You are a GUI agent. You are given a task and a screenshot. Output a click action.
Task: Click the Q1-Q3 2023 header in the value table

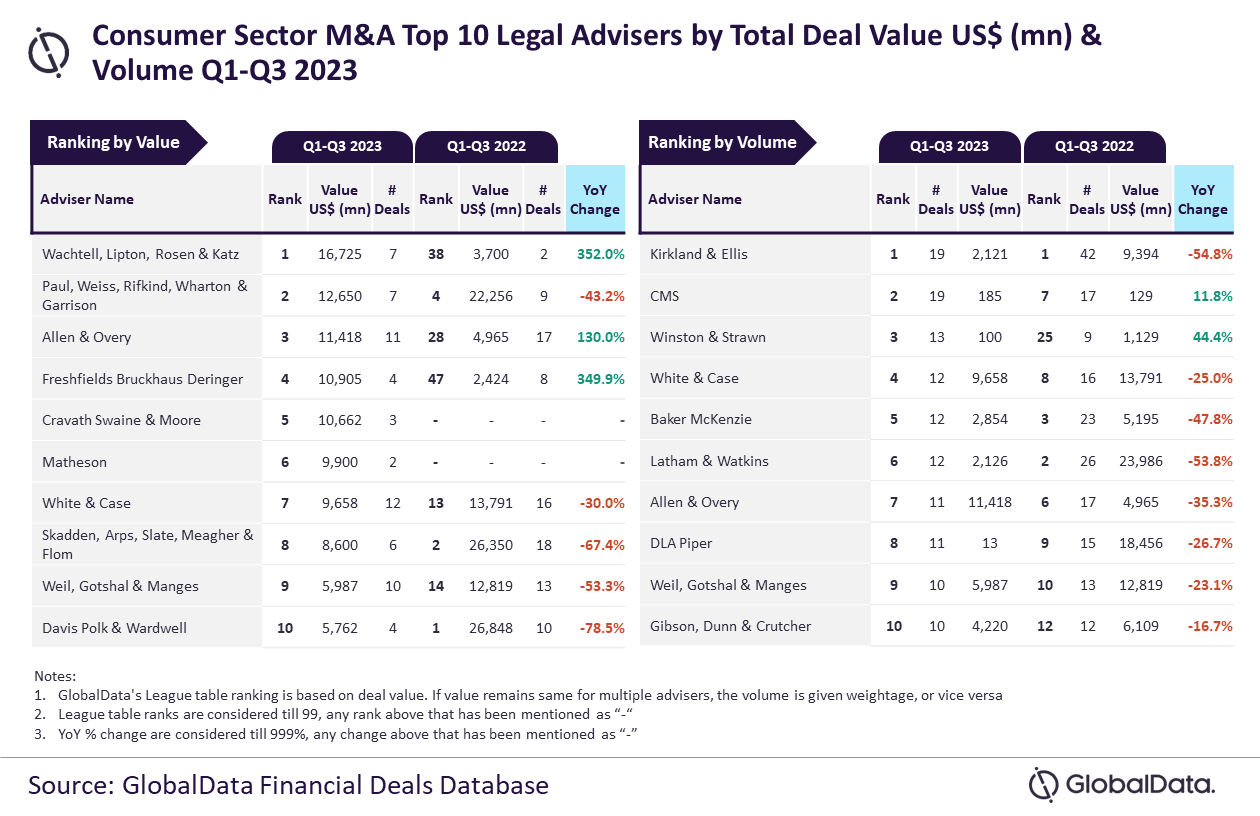tap(342, 146)
